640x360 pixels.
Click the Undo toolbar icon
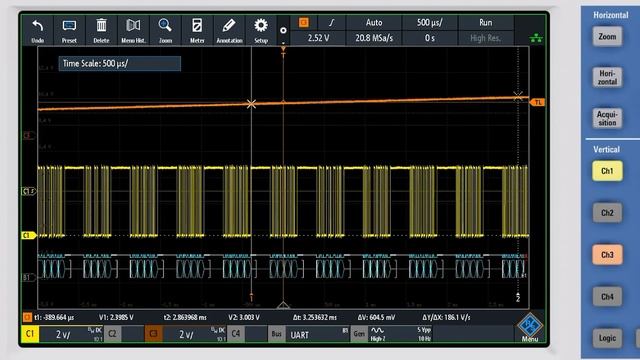click(x=38, y=30)
